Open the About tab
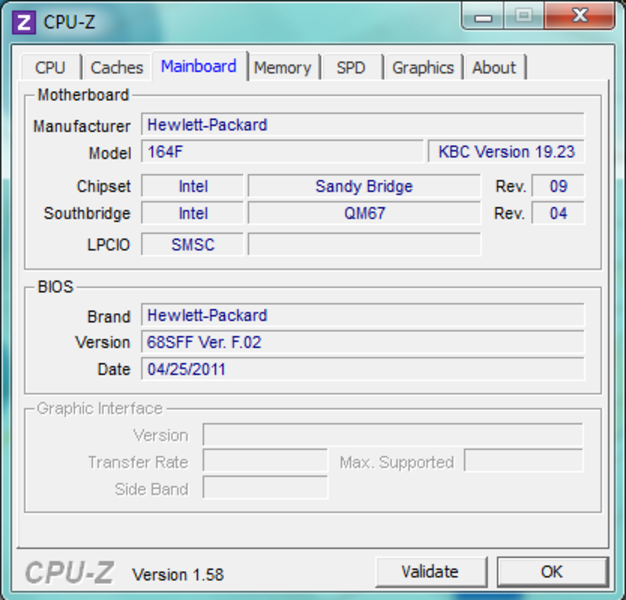This screenshot has height=600, width=626. click(x=494, y=67)
